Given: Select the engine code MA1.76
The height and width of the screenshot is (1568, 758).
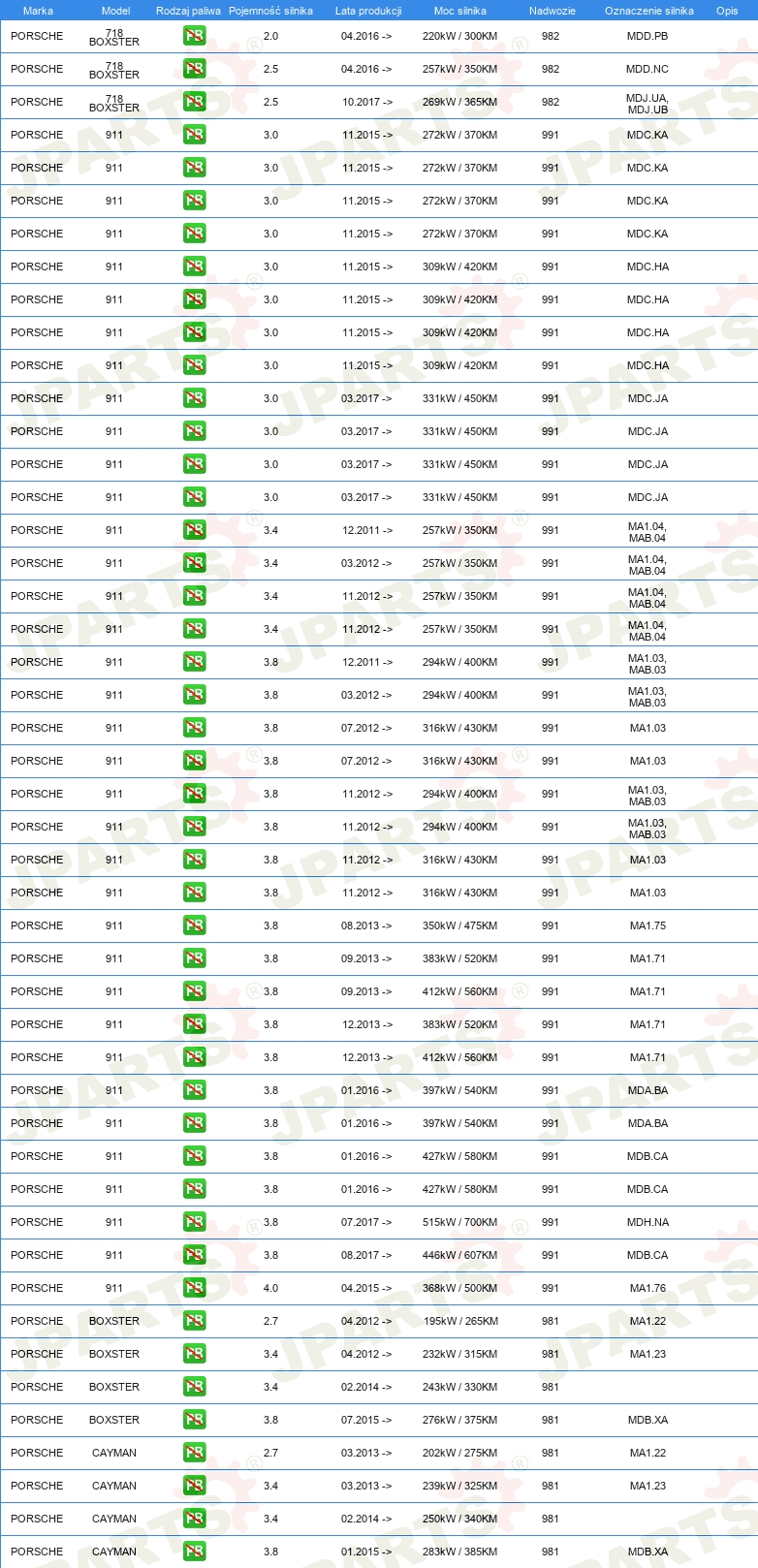Looking at the screenshot, I should point(647,1288).
